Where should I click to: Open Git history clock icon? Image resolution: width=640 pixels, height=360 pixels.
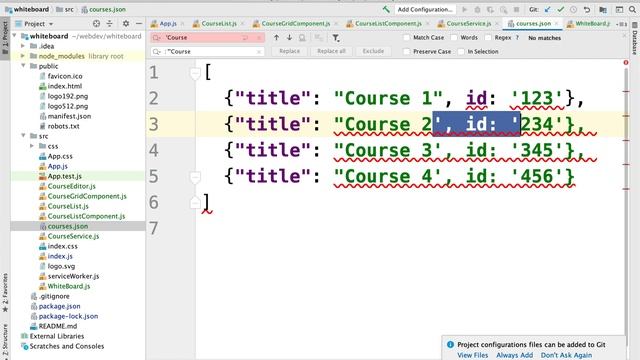[573, 9]
